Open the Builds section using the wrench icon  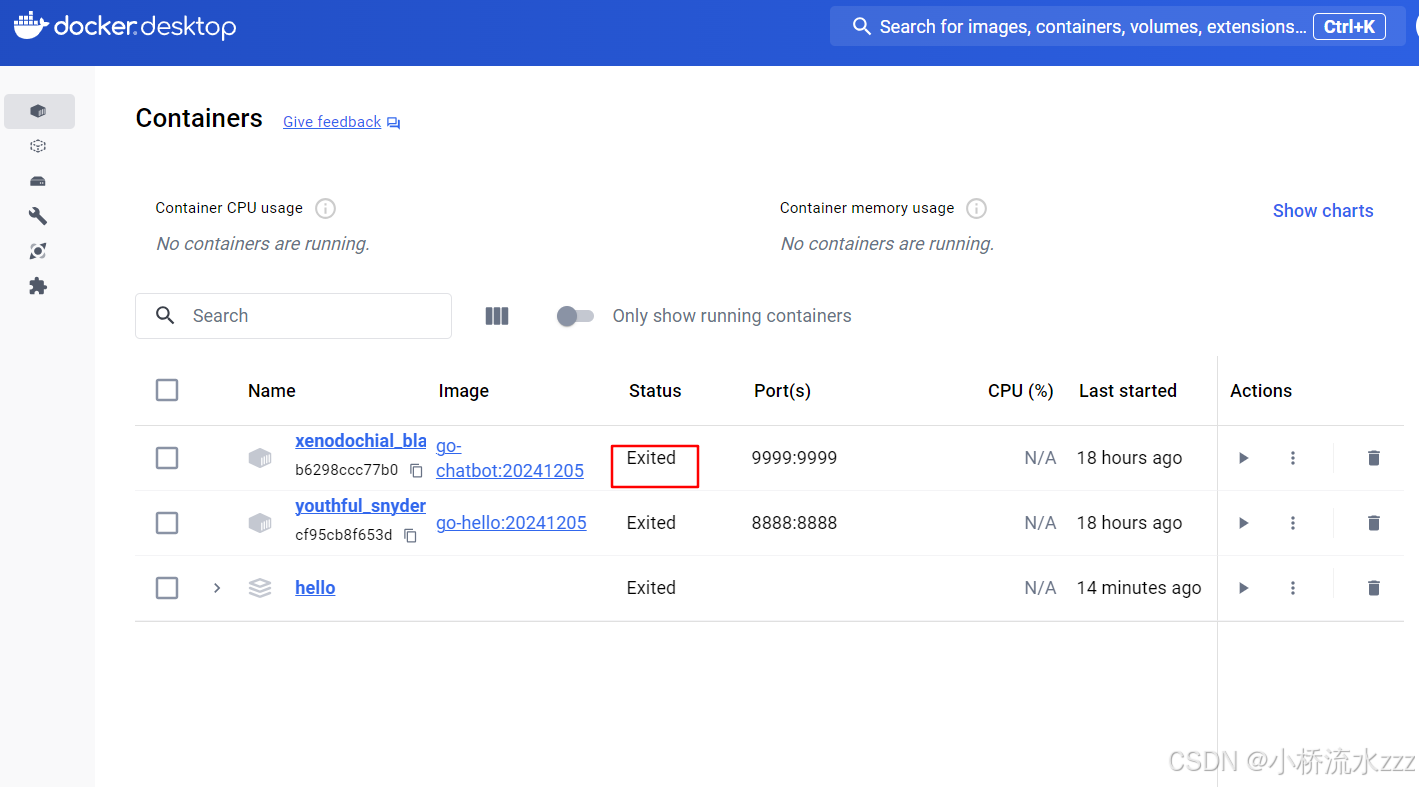pos(38,216)
